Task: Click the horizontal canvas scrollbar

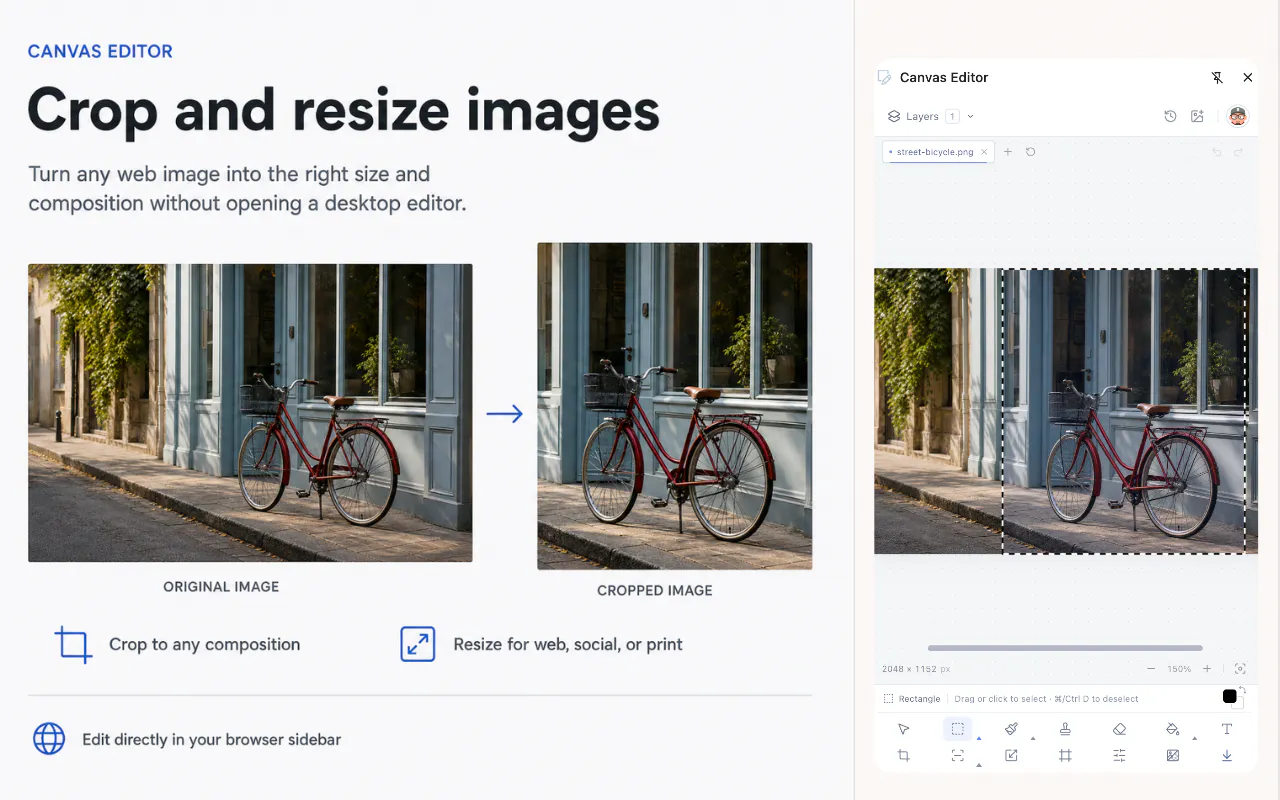Action: pyautogui.click(x=1065, y=648)
